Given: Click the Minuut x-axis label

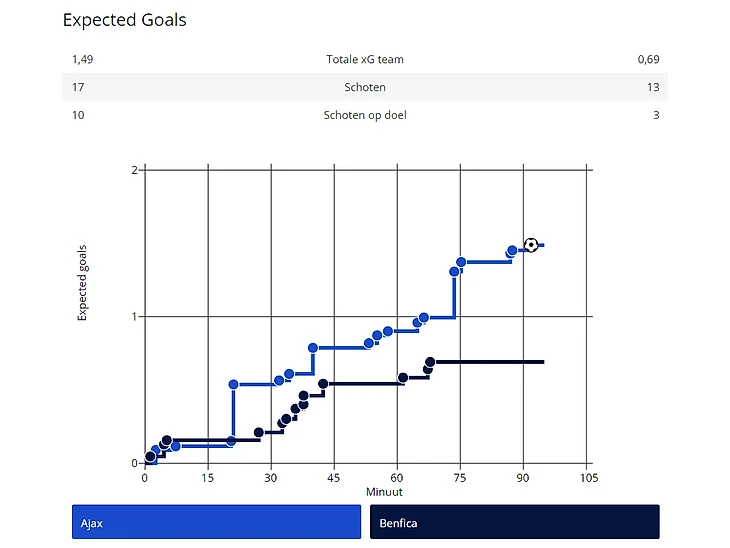Looking at the screenshot, I should pos(366,492).
